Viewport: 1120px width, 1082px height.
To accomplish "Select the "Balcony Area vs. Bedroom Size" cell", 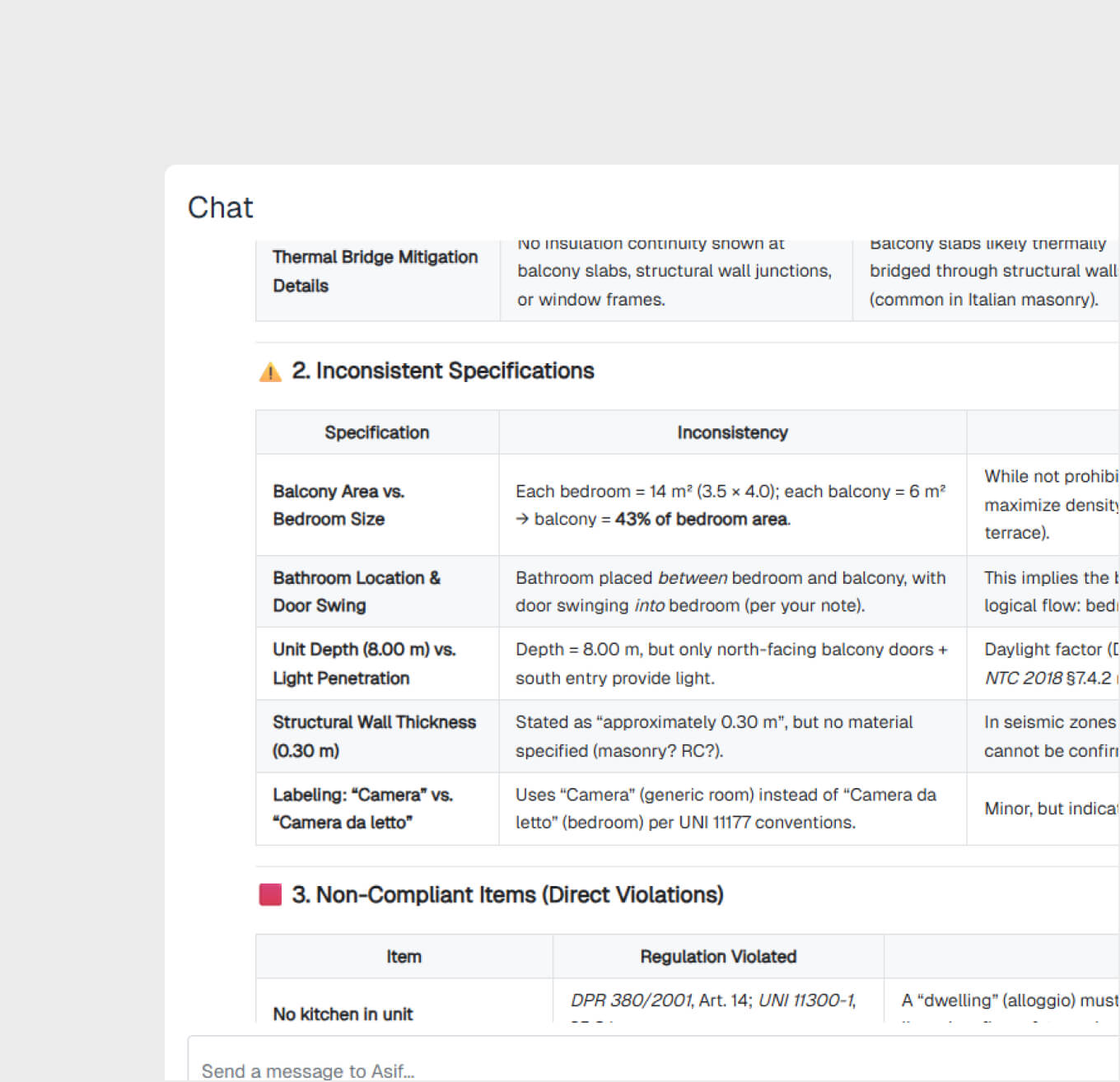I will [338, 506].
